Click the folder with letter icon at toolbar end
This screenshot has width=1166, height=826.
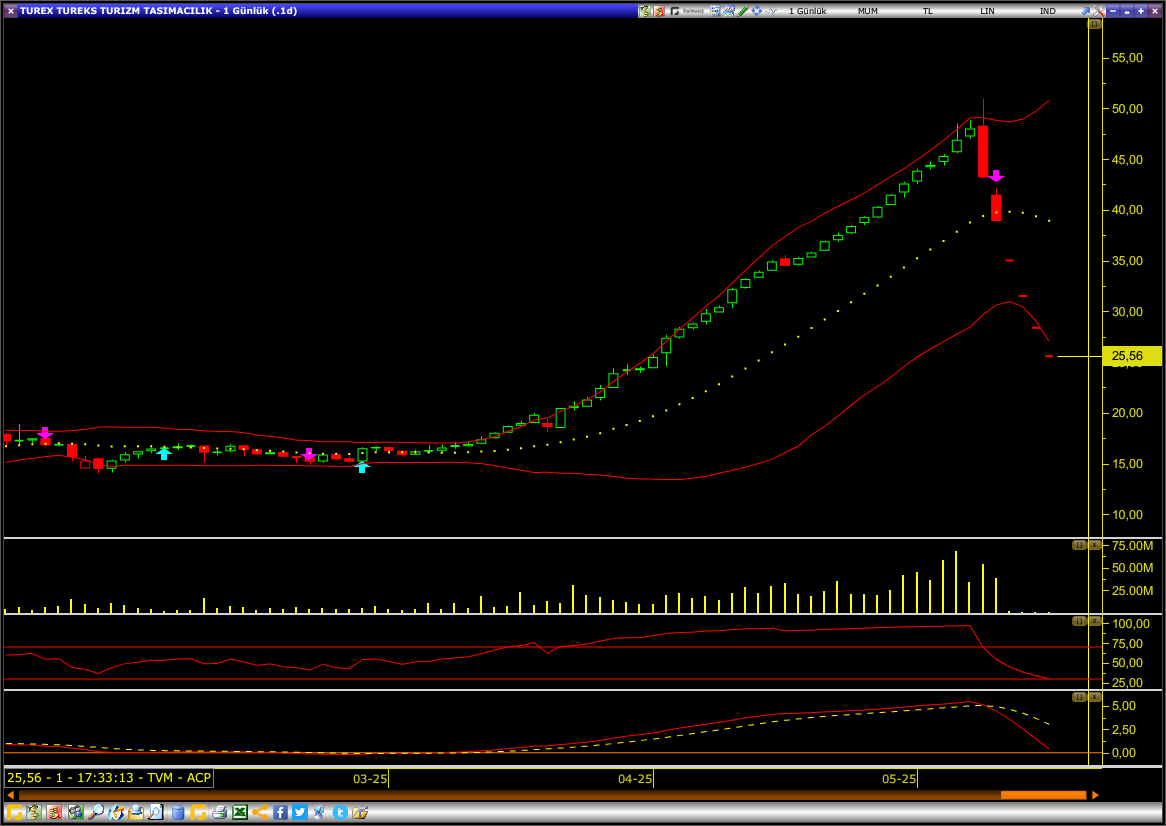pos(361,813)
